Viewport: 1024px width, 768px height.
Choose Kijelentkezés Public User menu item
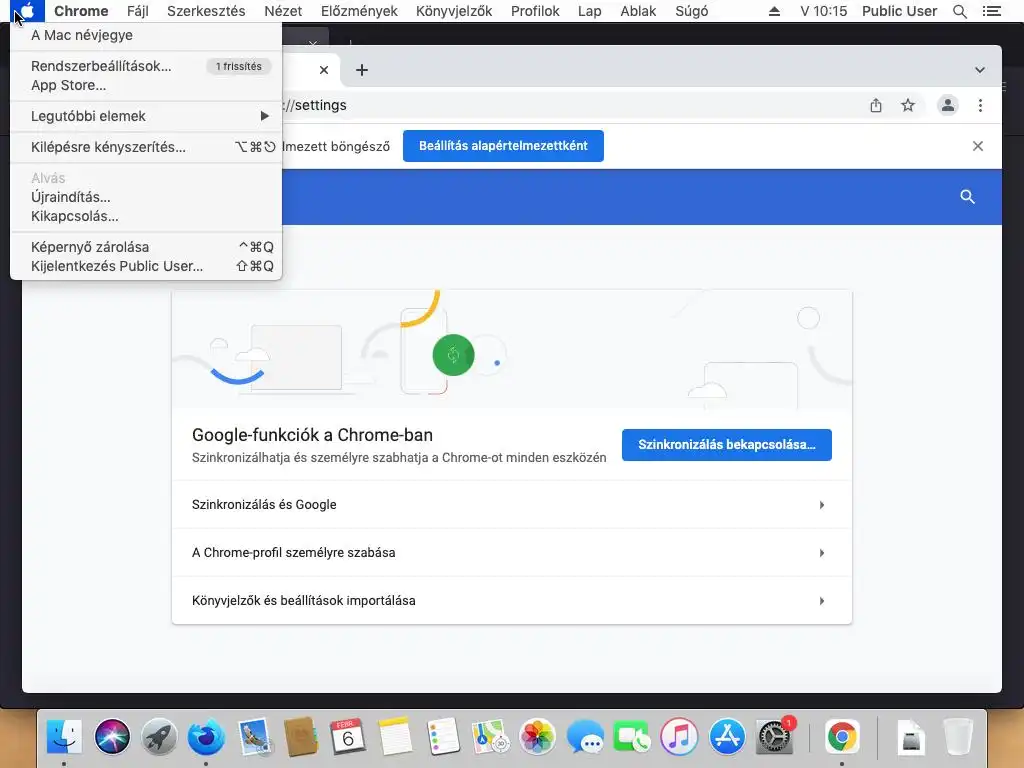click(x=146, y=266)
